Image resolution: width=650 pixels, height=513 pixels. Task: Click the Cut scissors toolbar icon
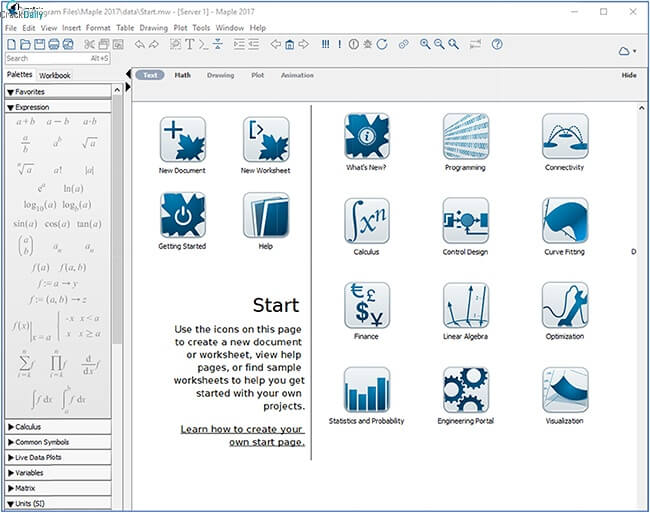pos(89,44)
